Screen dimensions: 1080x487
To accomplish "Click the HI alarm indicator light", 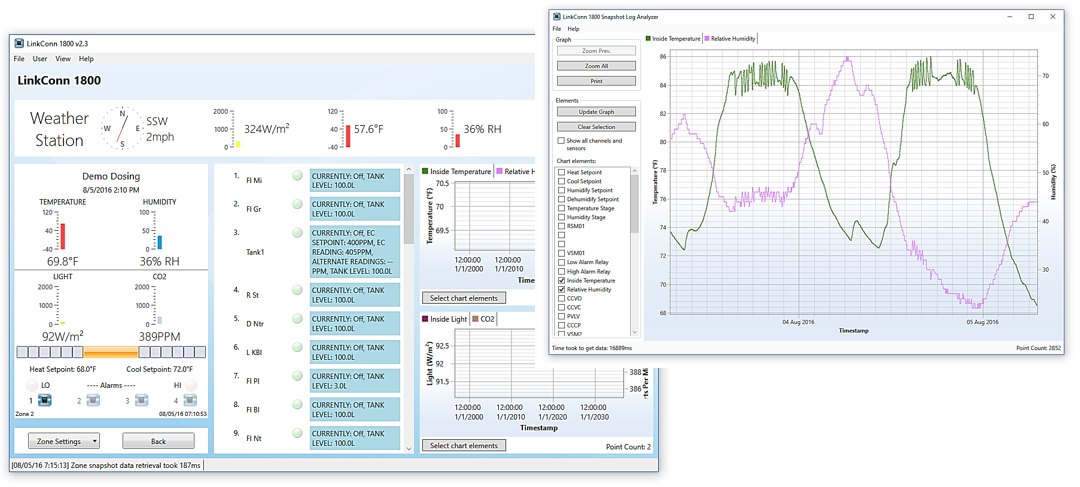I will point(190,385).
